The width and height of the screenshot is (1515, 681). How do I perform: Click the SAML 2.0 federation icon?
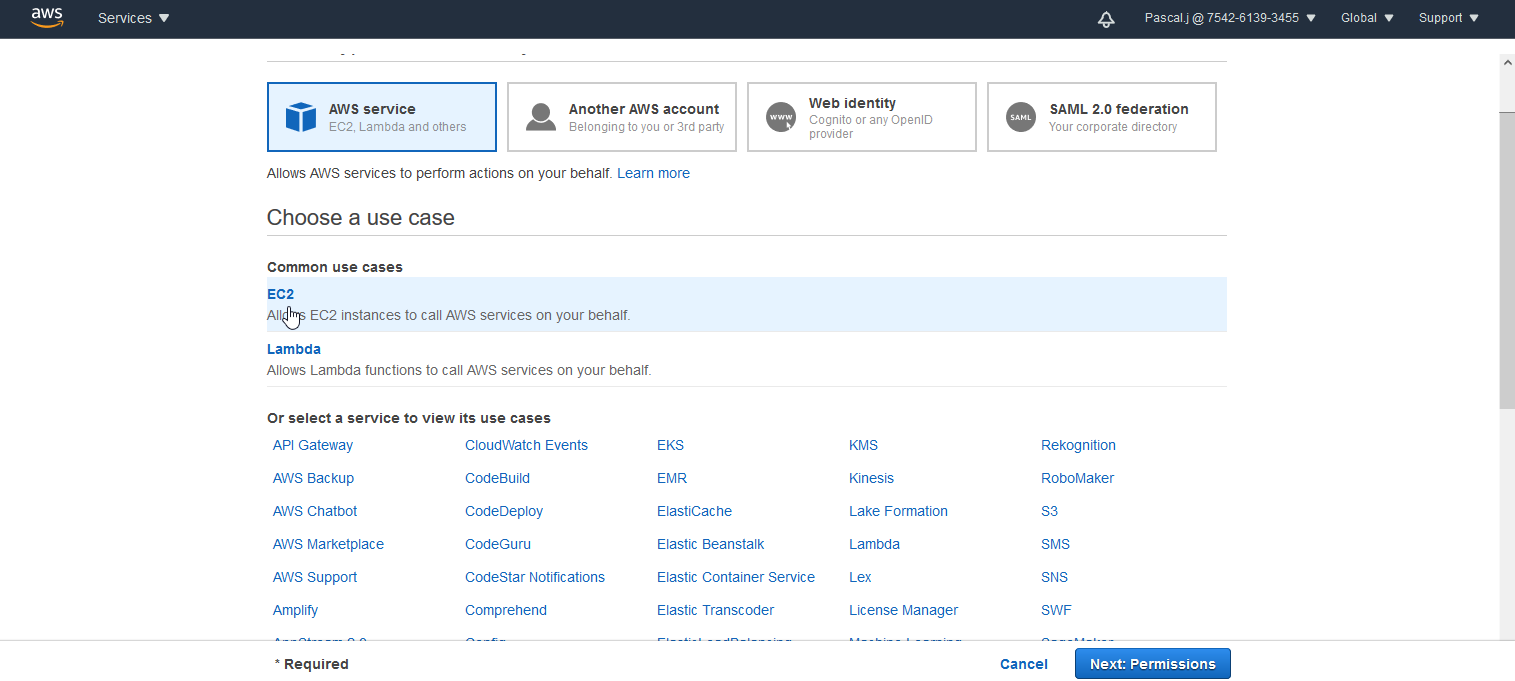[1021, 117]
